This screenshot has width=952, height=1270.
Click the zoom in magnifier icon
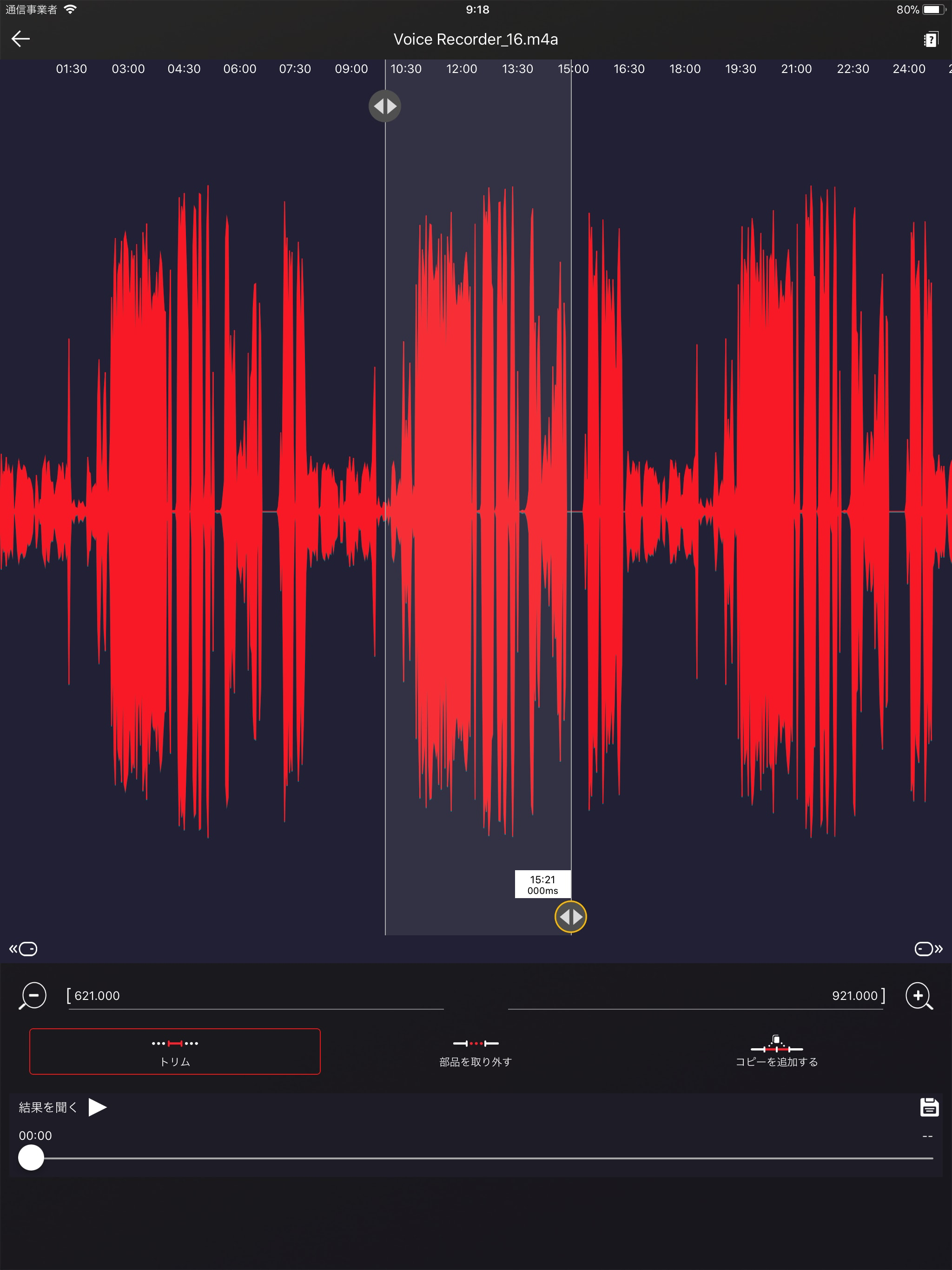tap(919, 996)
